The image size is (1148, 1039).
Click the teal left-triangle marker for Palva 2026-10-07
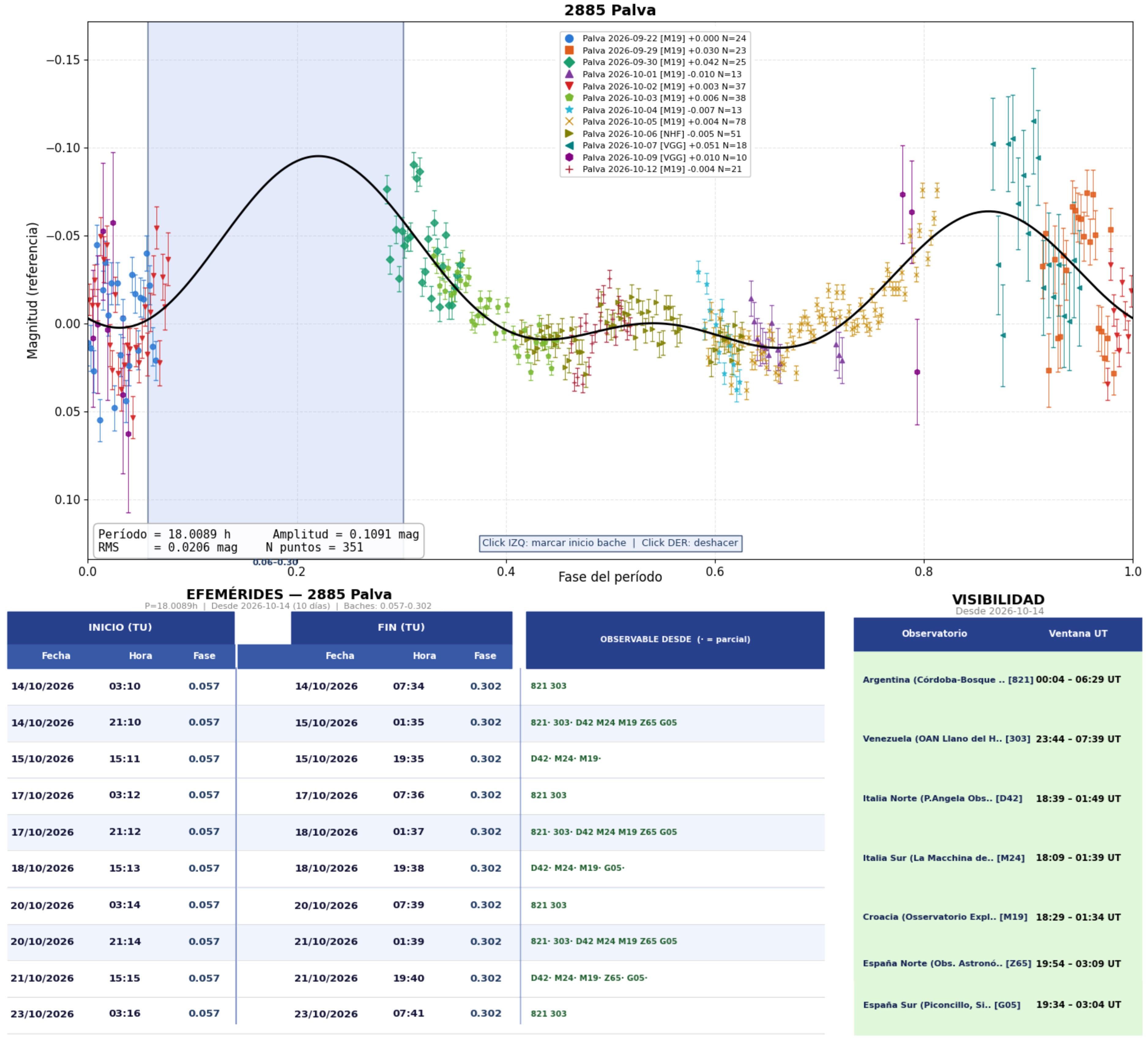[569, 146]
